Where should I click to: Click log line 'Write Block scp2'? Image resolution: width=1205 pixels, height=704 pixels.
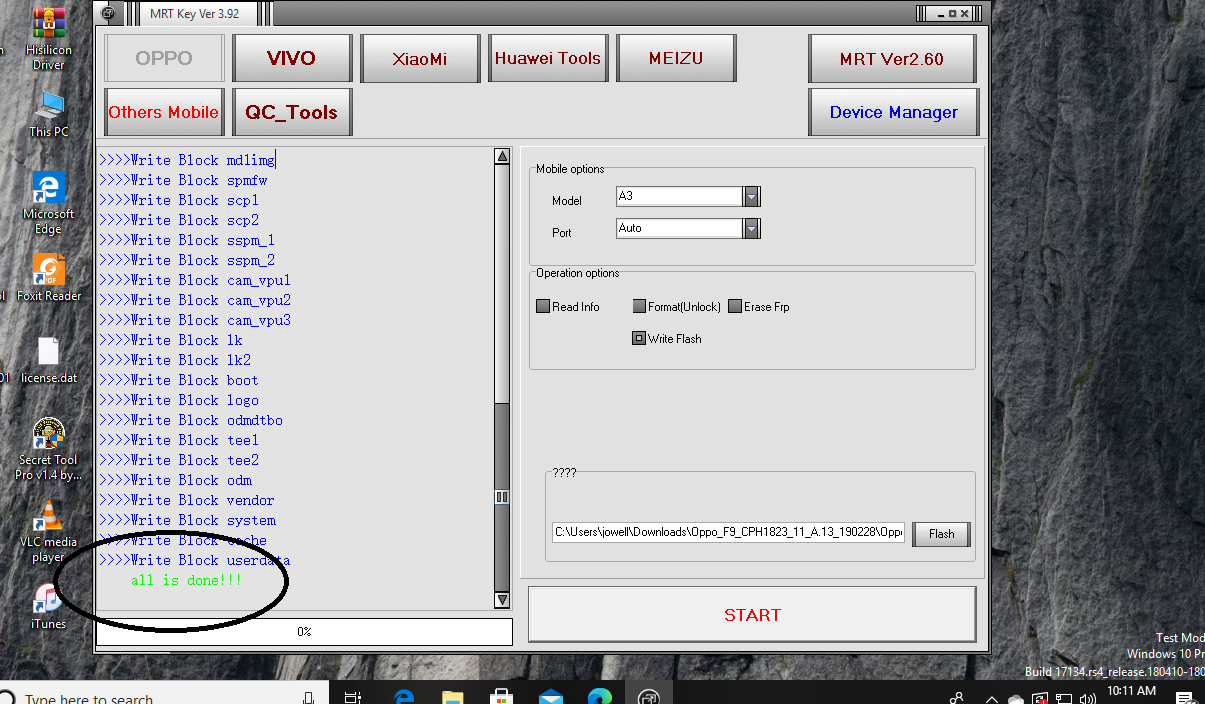coord(179,220)
